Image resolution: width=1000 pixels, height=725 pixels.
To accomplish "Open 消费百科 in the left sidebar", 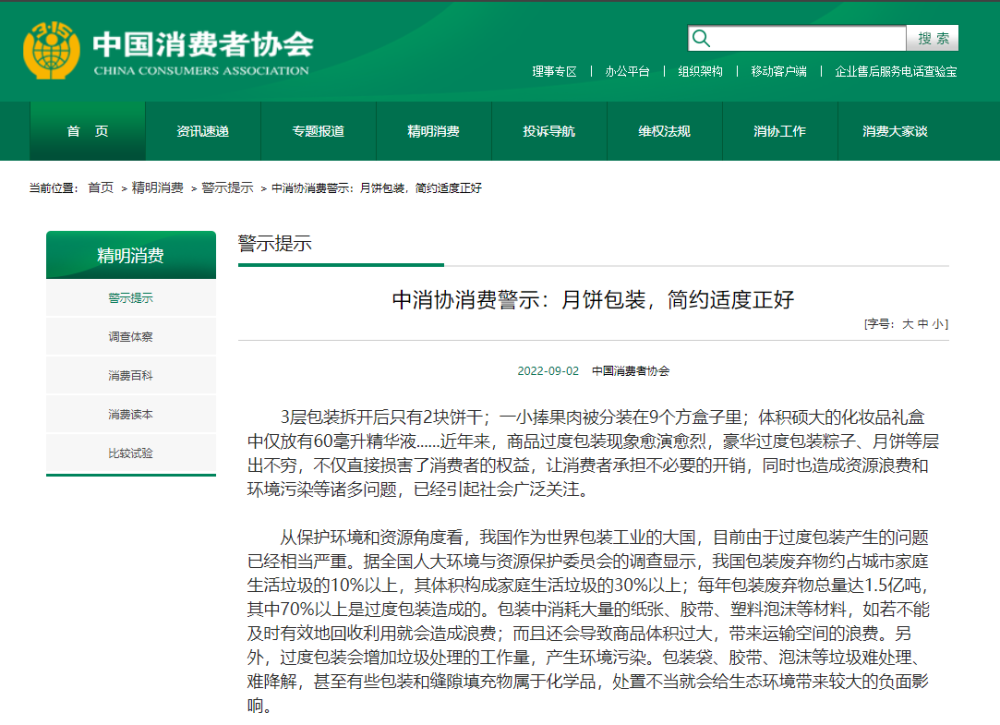I will (x=131, y=376).
